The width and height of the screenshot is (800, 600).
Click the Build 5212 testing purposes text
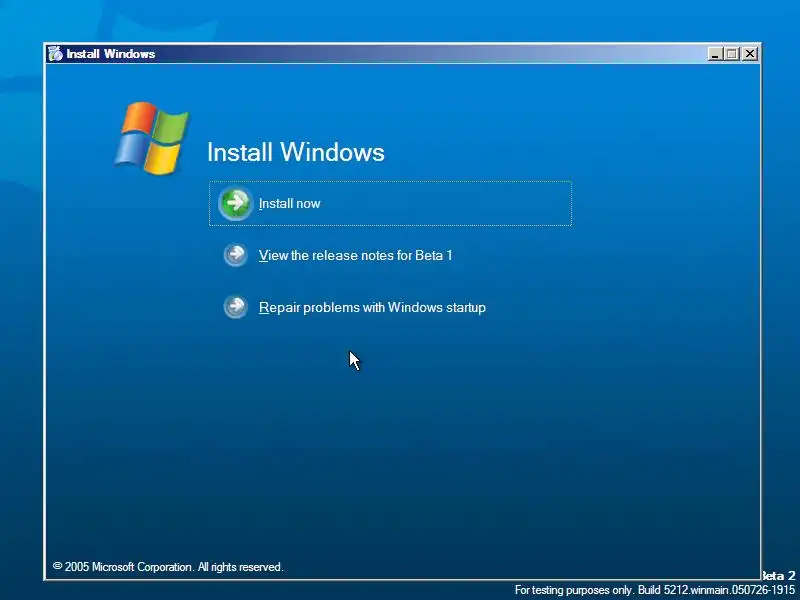point(655,590)
